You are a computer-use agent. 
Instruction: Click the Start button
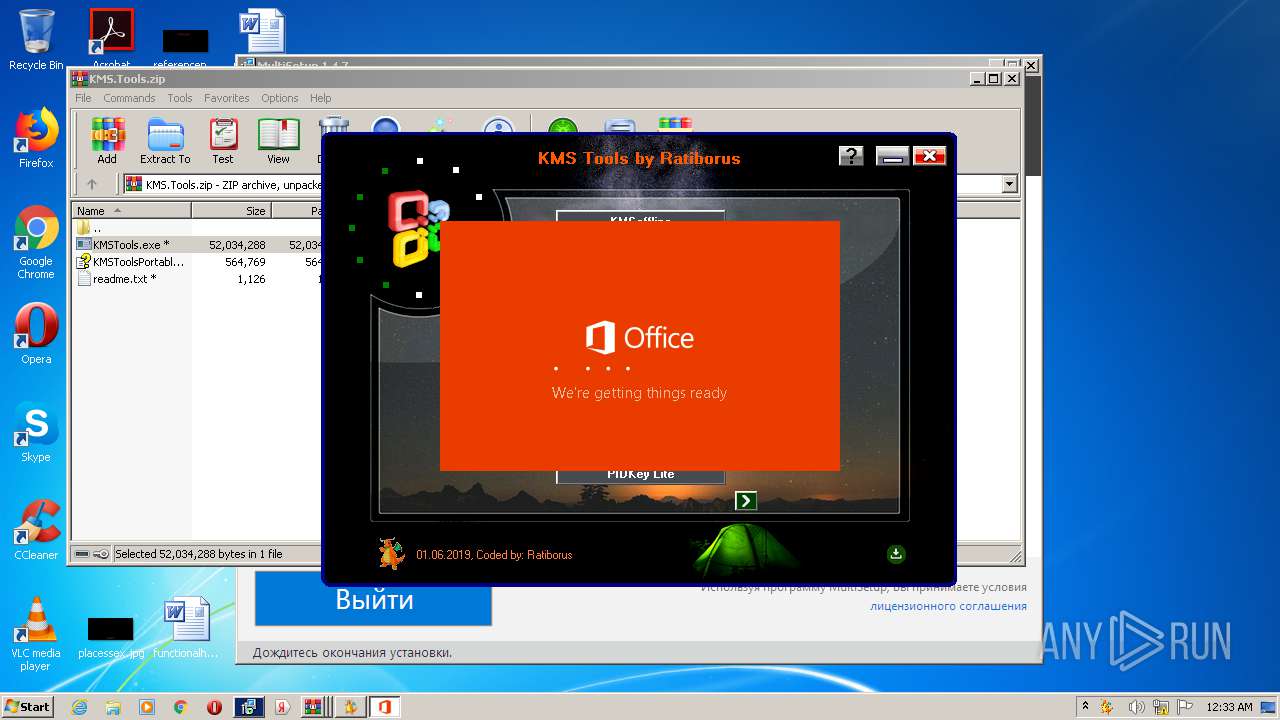pos(27,706)
